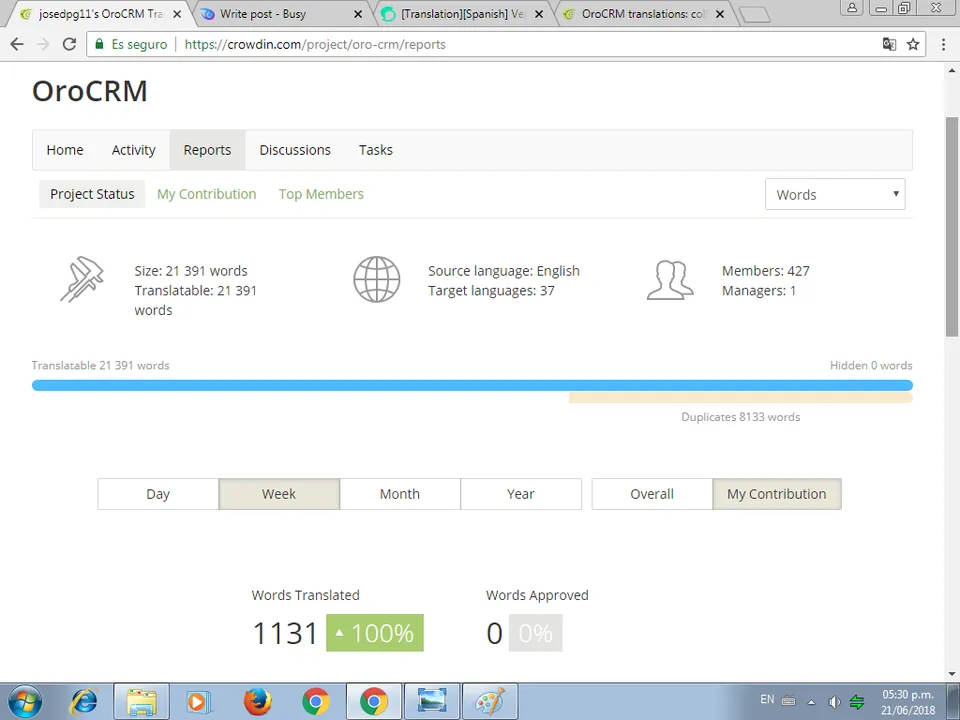Select My Contribution view toggle
The width and height of the screenshot is (960, 720).
(777, 494)
